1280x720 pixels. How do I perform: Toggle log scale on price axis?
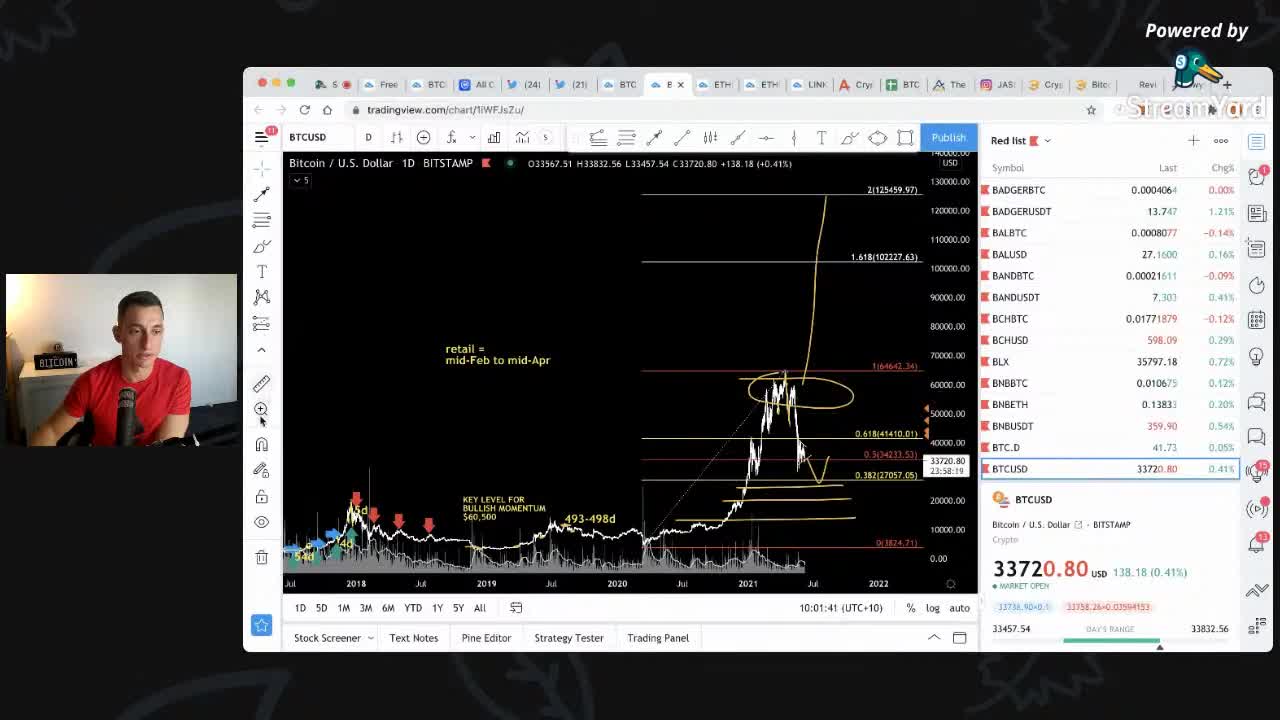pos(932,608)
